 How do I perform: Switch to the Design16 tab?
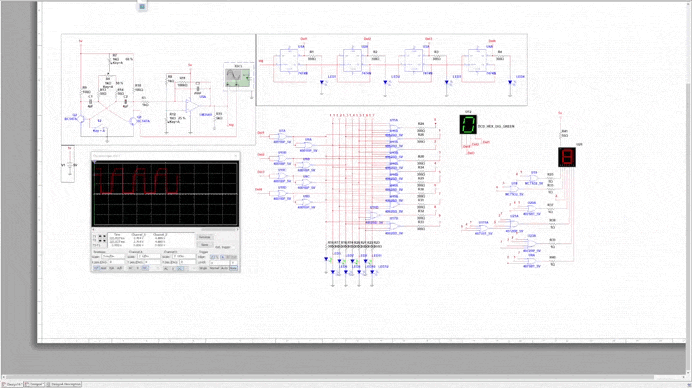[x=12, y=384]
